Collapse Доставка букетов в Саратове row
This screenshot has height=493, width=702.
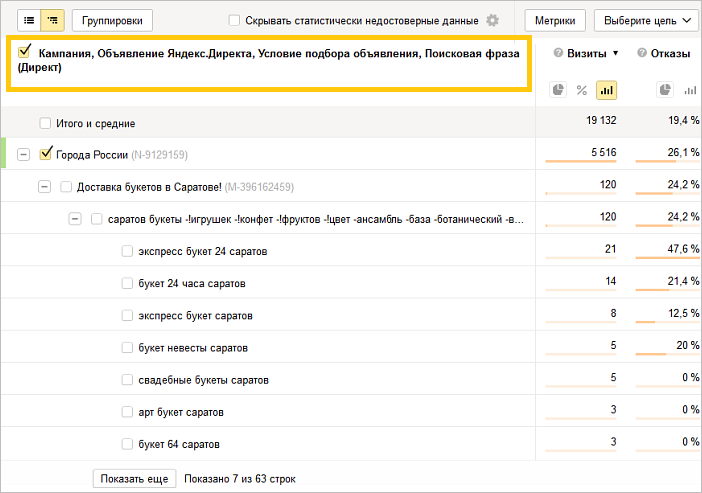click(44, 187)
